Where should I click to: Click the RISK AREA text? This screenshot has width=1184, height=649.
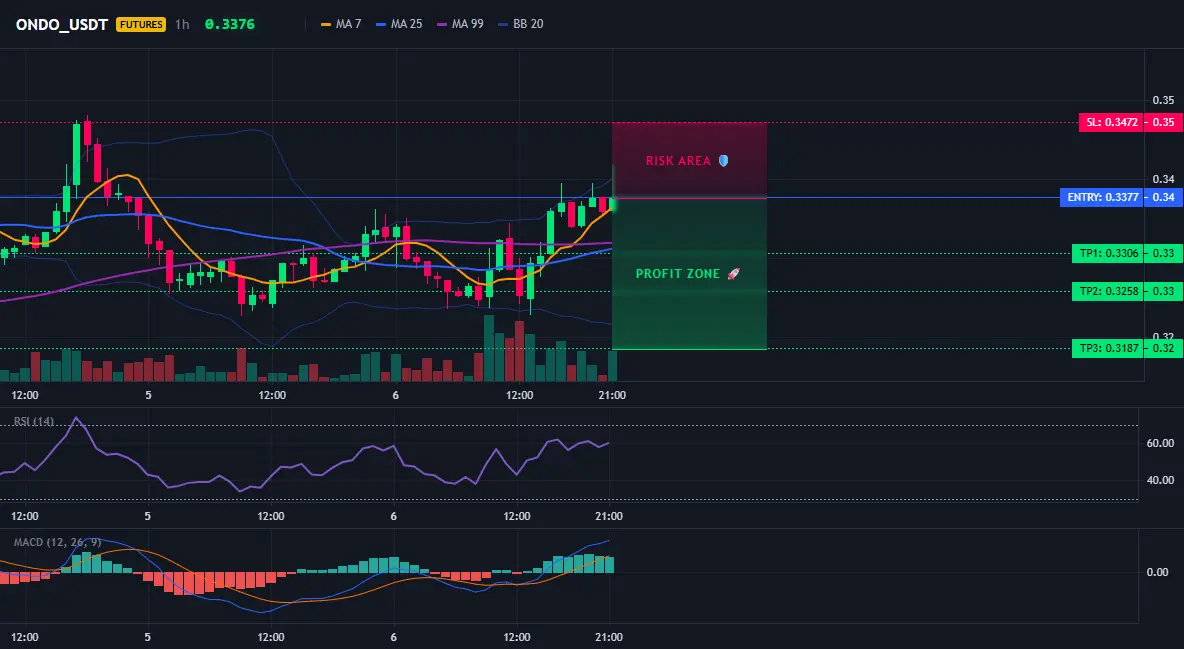tap(678, 161)
